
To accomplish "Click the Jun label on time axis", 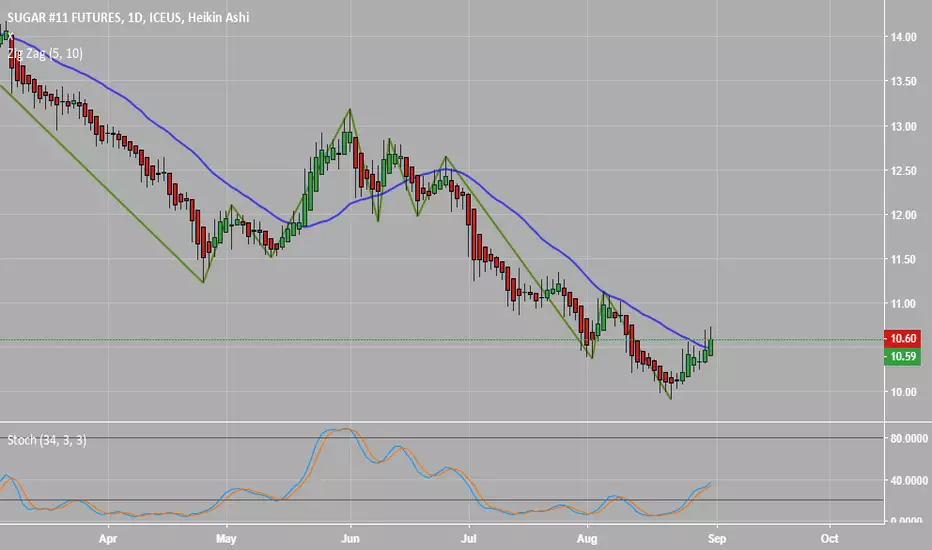I will tap(350, 539).
